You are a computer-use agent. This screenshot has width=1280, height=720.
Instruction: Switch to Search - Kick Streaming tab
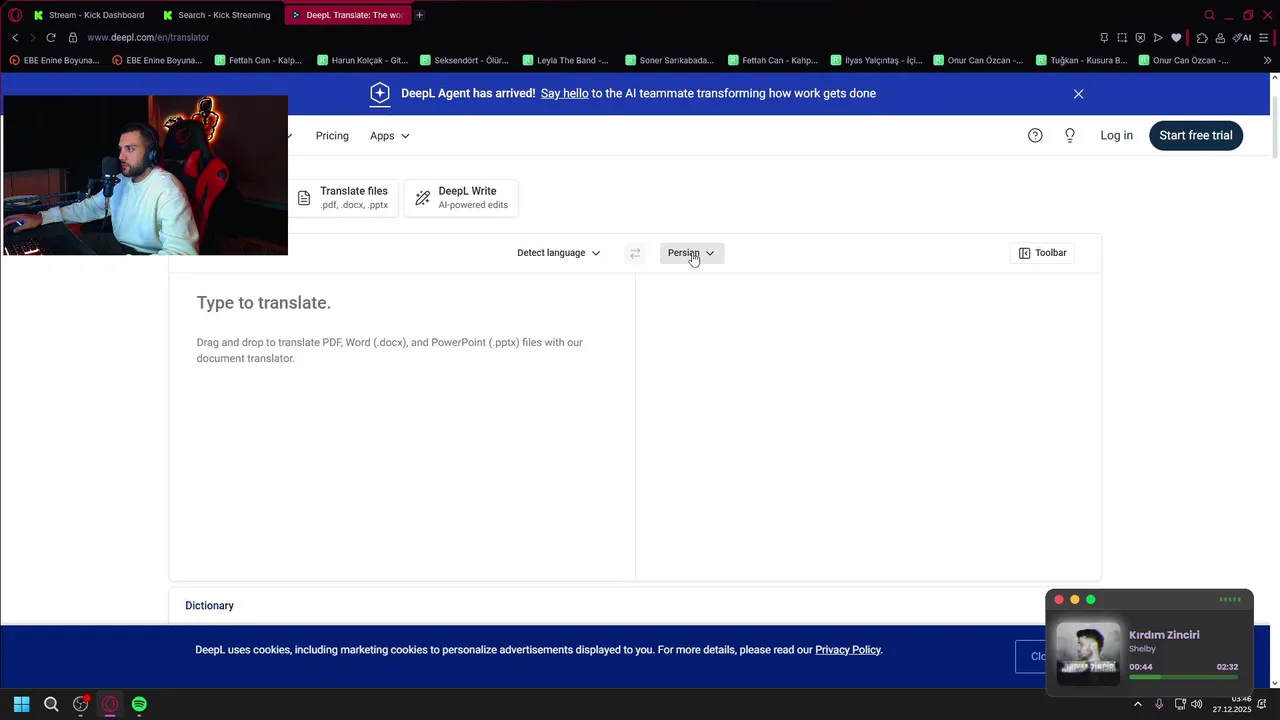(217, 15)
